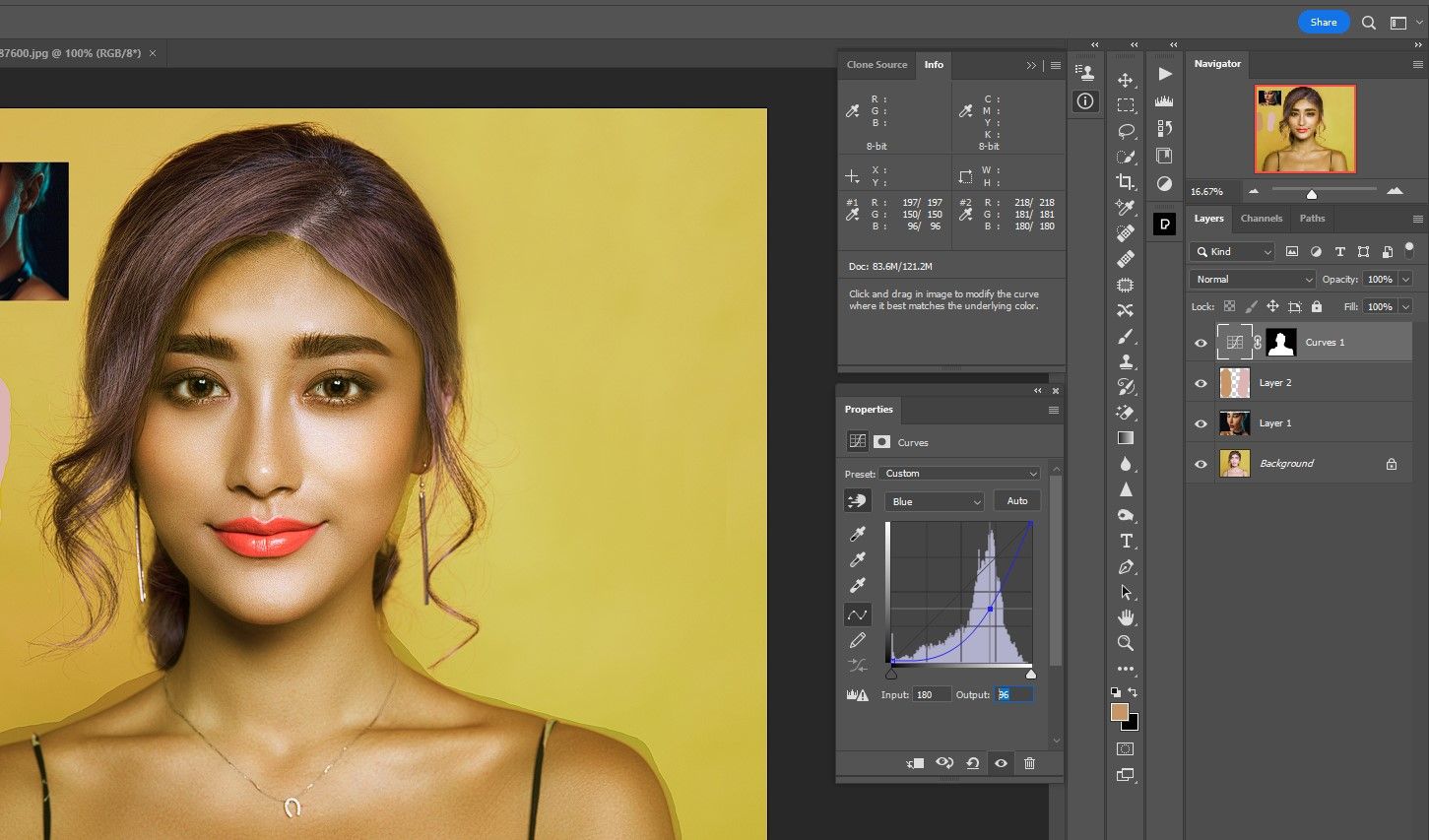Clip Curves adjustment to layer below
This screenshot has width=1429, height=840.
pos(915,763)
